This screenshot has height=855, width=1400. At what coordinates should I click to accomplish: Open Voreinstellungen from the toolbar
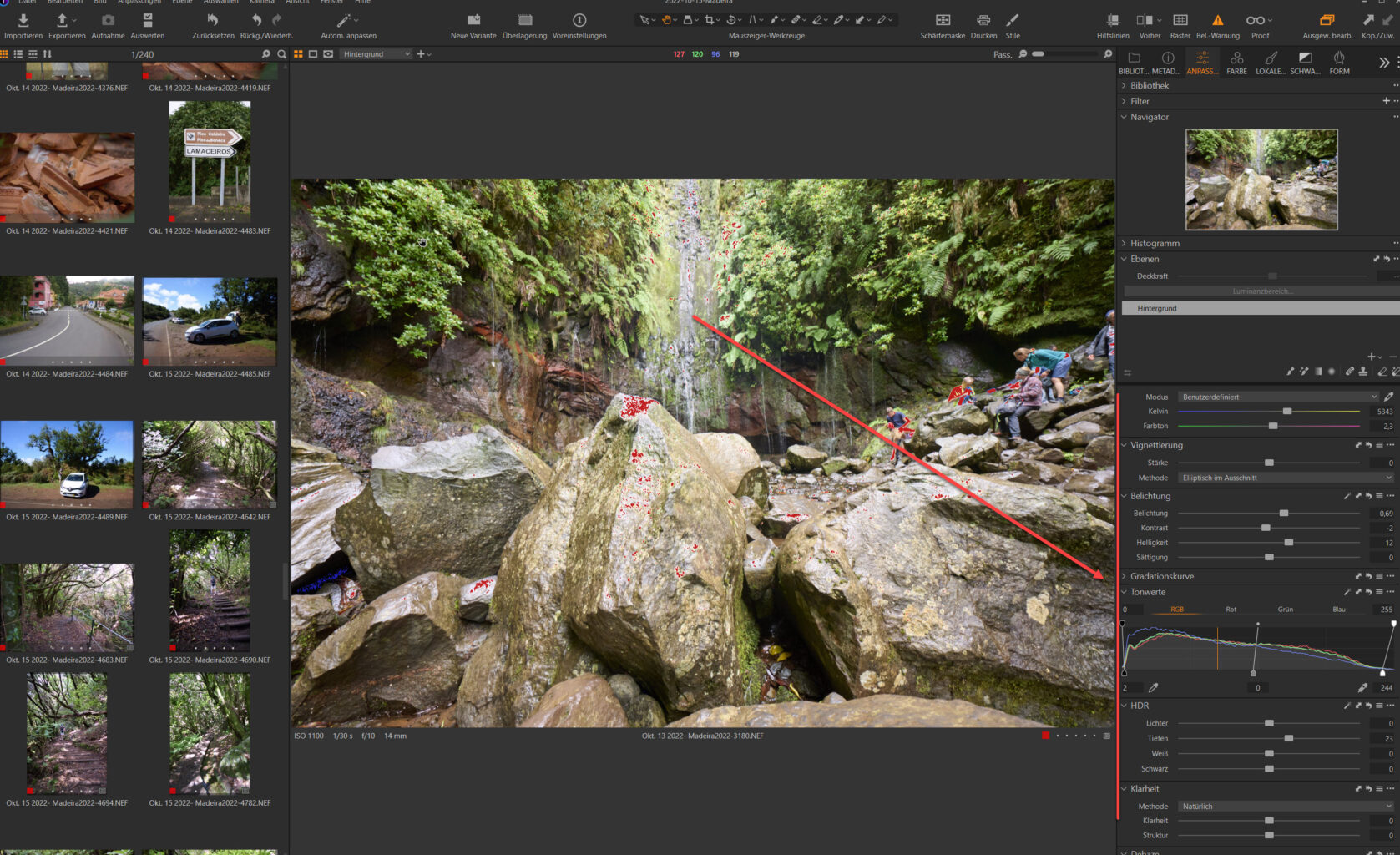click(x=579, y=20)
